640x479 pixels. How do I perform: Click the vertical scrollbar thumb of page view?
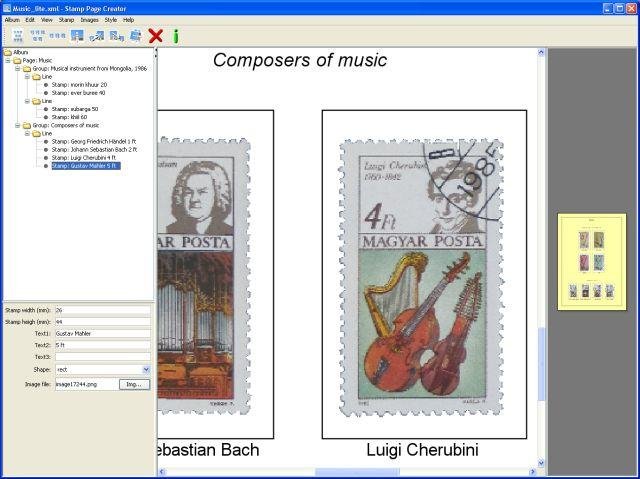tap(541, 364)
